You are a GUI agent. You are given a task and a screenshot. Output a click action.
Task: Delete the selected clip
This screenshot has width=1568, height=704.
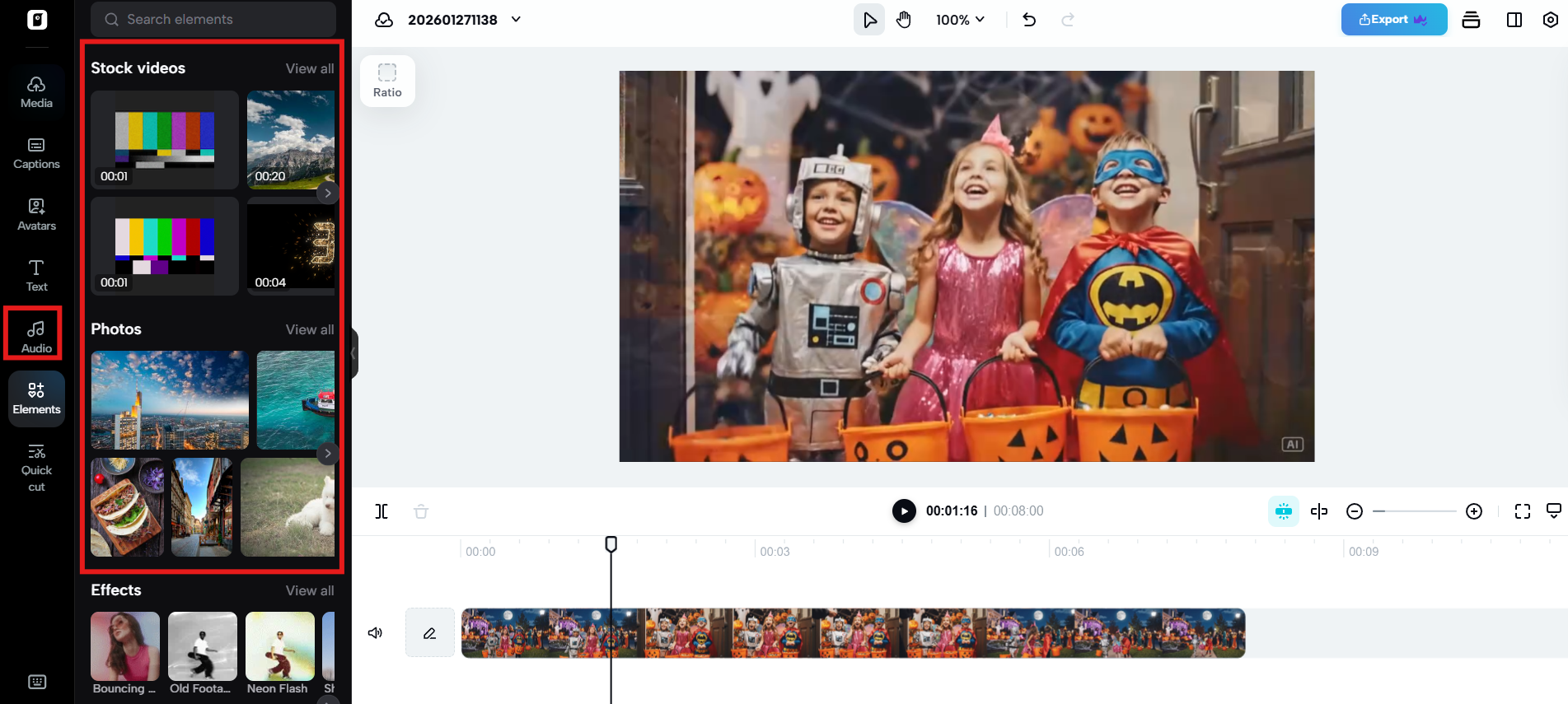(x=421, y=511)
